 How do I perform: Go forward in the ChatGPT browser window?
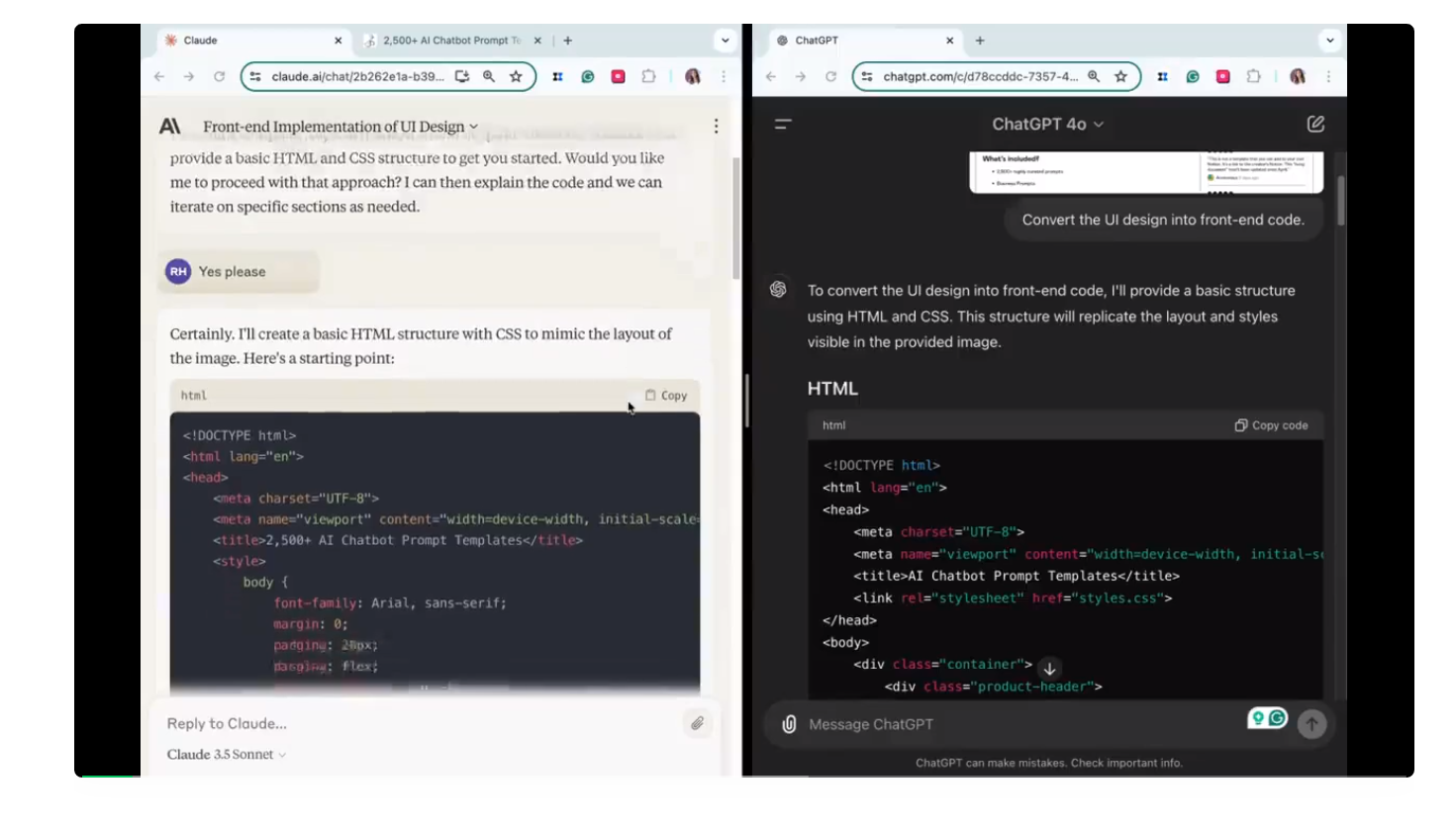coord(801,76)
